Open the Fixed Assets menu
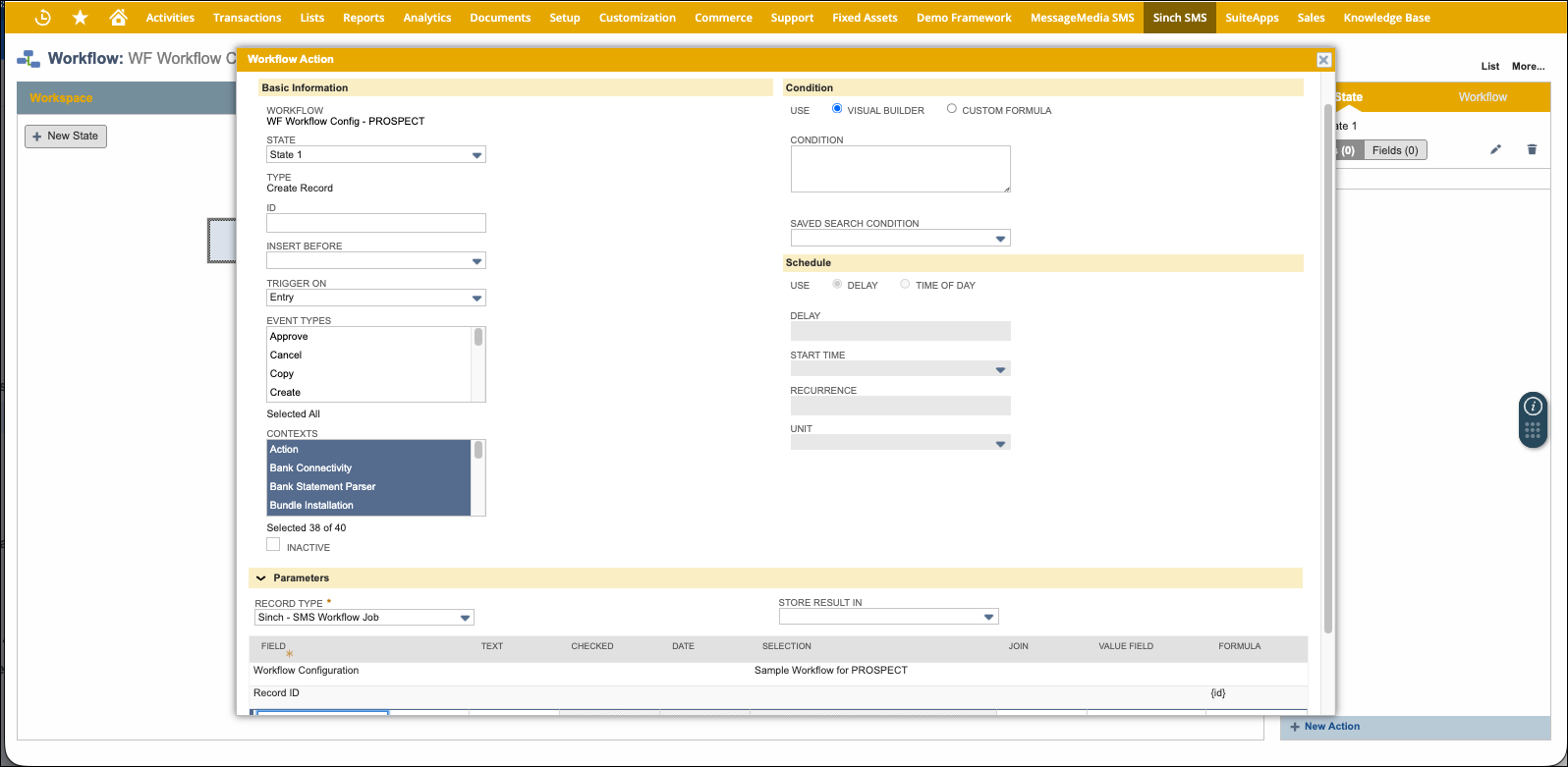 865,18
